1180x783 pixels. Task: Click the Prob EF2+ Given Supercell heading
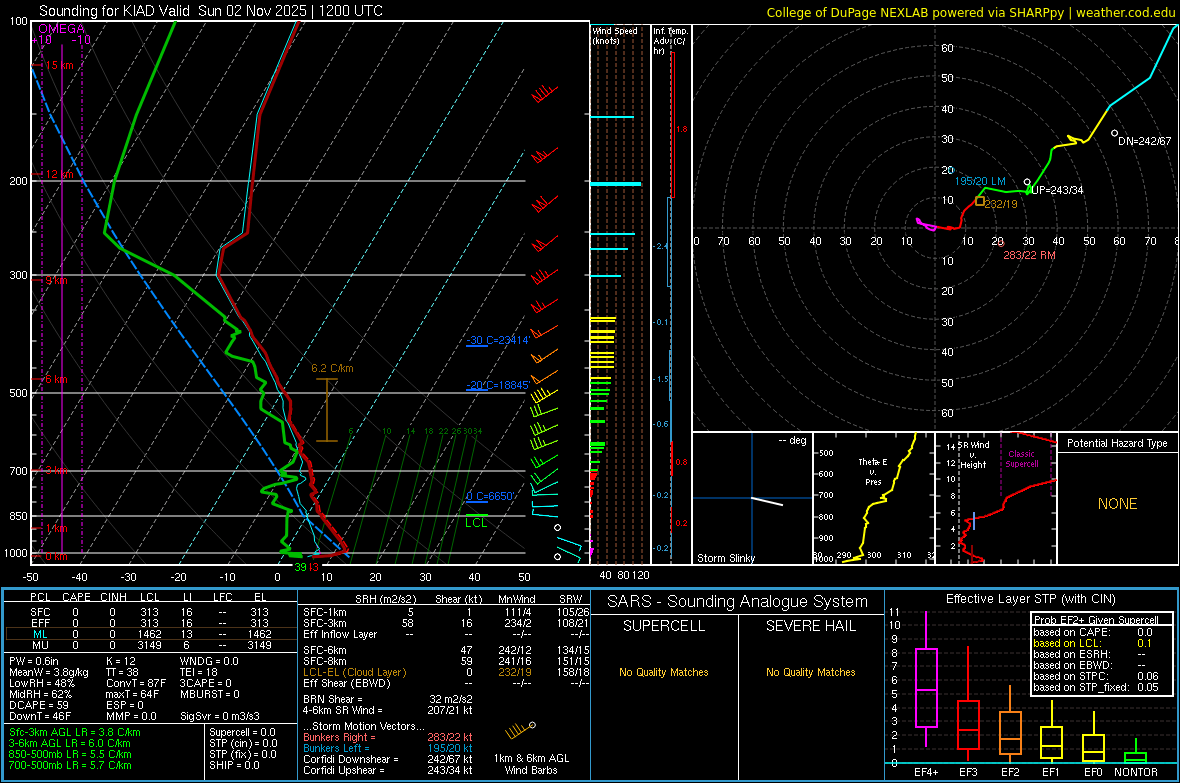click(1096, 620)
